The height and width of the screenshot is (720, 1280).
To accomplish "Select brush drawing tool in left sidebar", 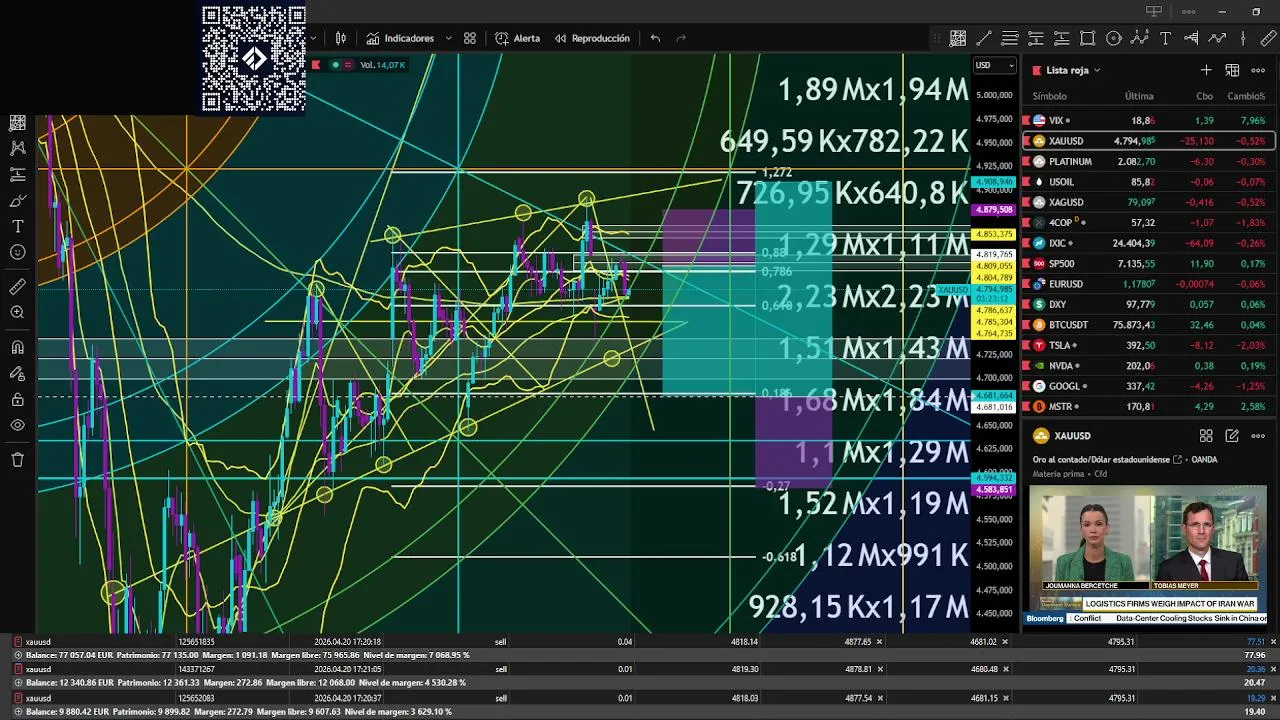I will click(17, 200).
